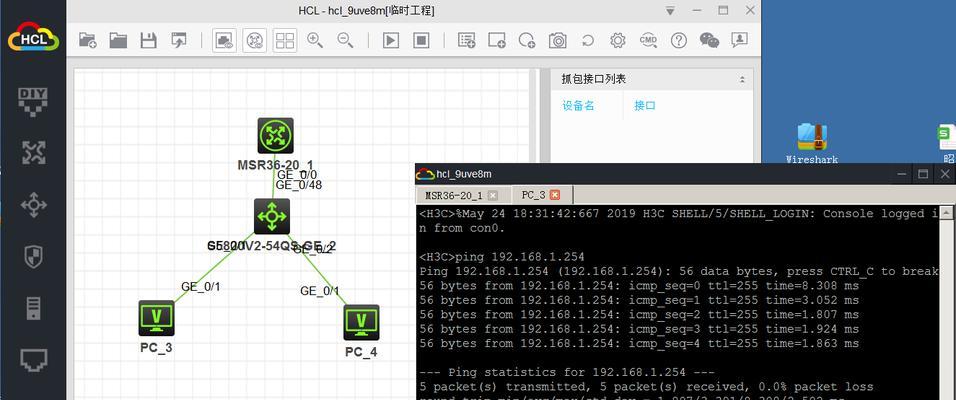Click the icmp_seq=4 reply line

click(x=639, y=343)
